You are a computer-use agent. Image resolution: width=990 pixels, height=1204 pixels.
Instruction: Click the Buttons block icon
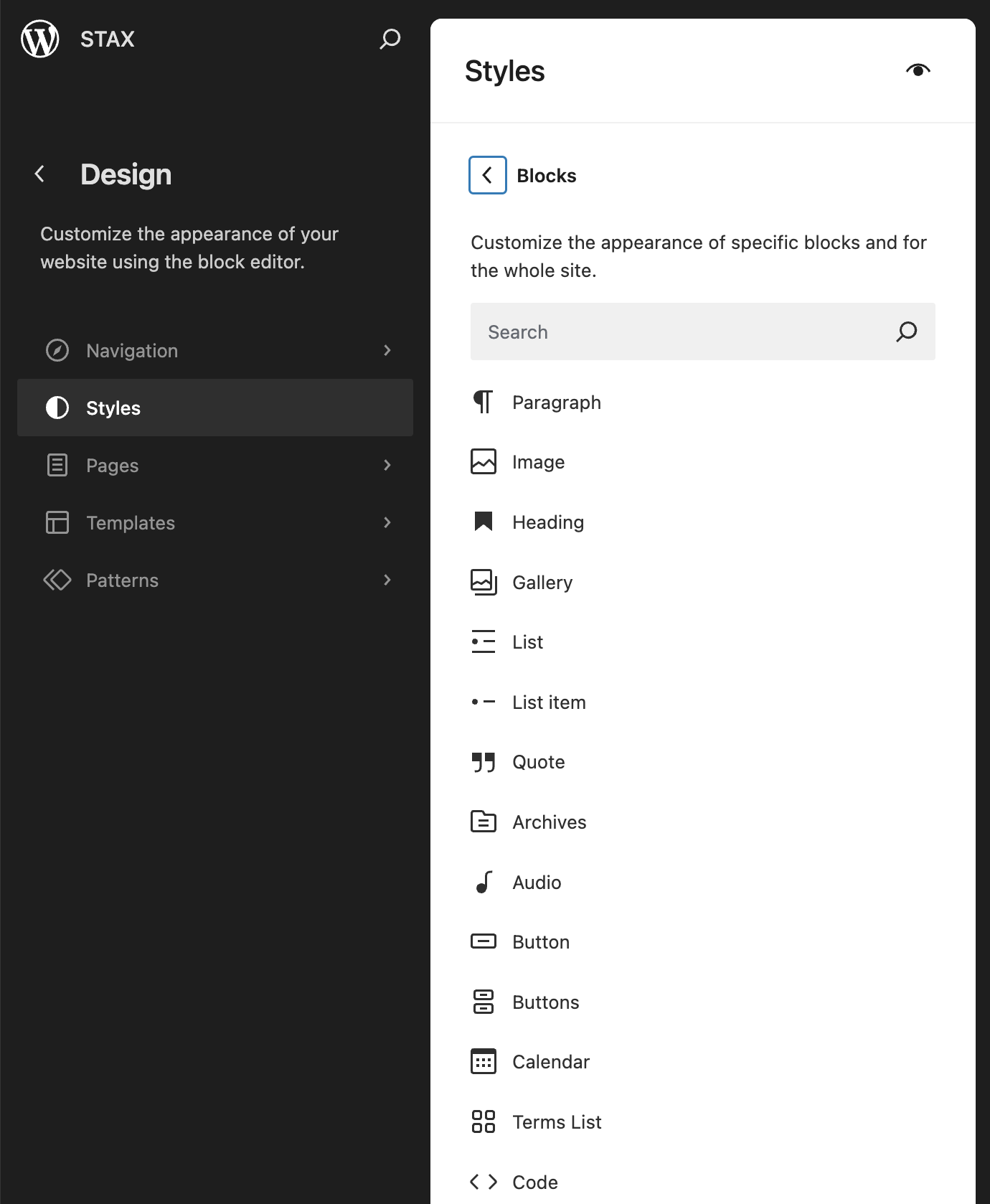[484, 1002]
